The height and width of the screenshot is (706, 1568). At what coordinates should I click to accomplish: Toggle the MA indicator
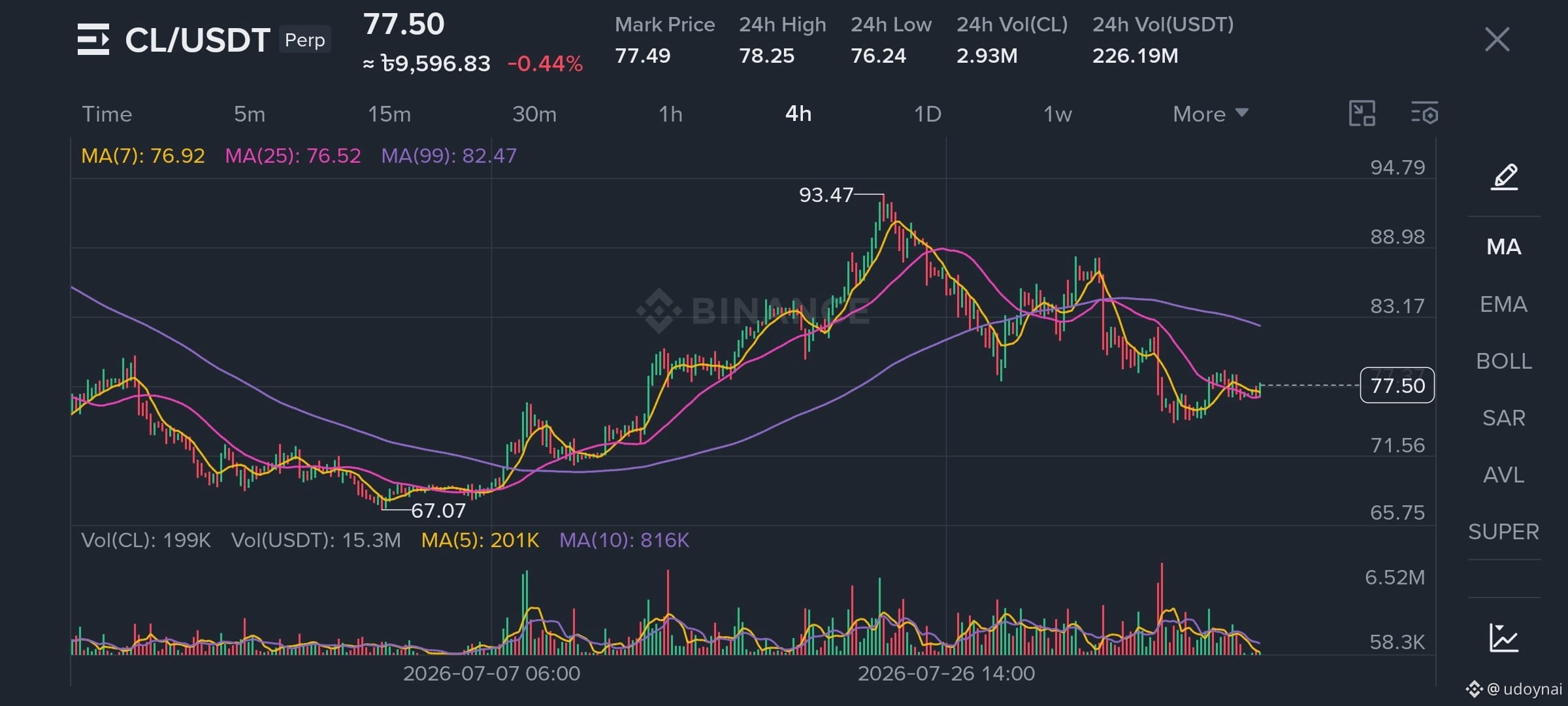pyautogui.click(x=1504, y=246)
